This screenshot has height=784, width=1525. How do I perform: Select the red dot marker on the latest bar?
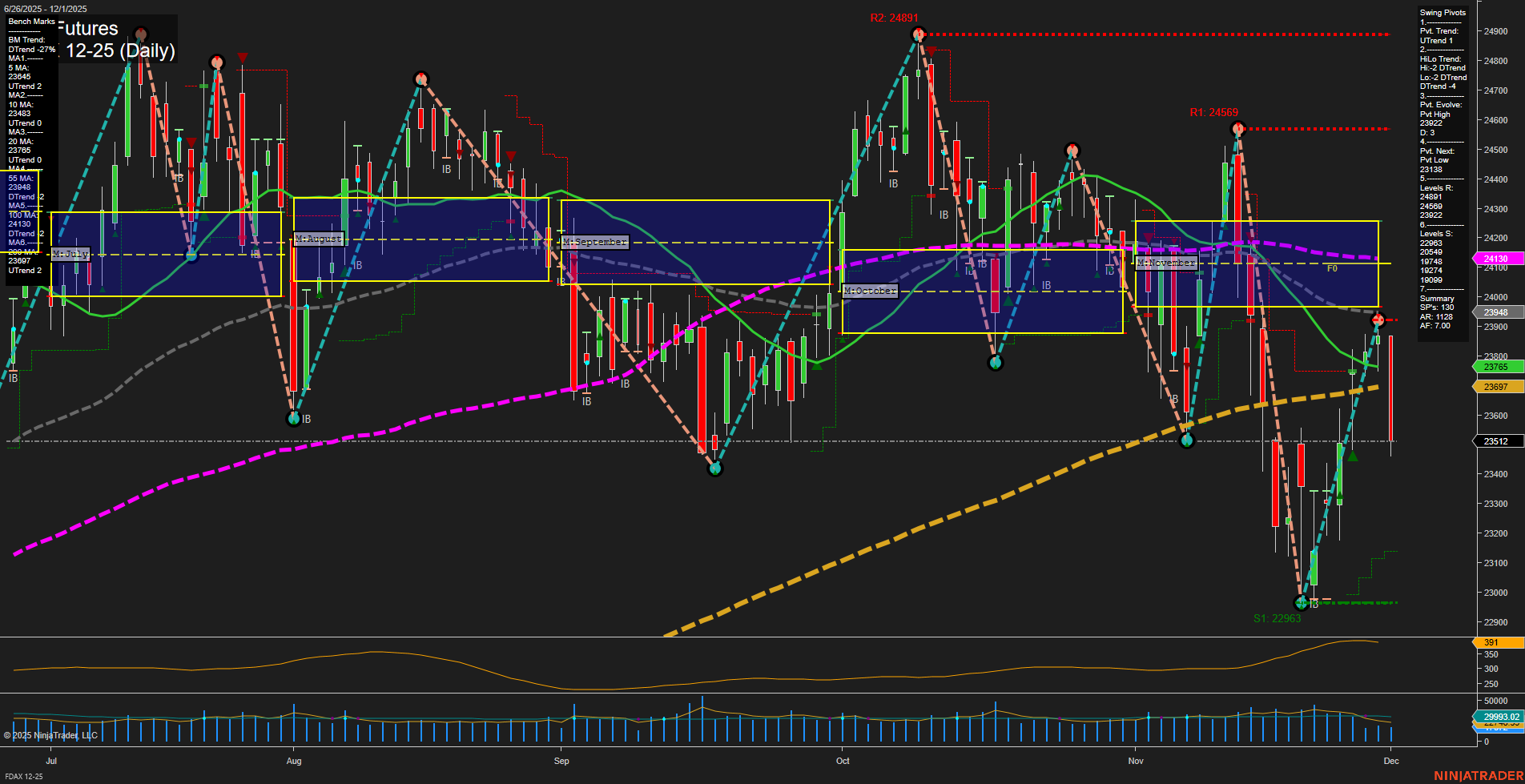pyautogui.click(x=1378, y=320)
